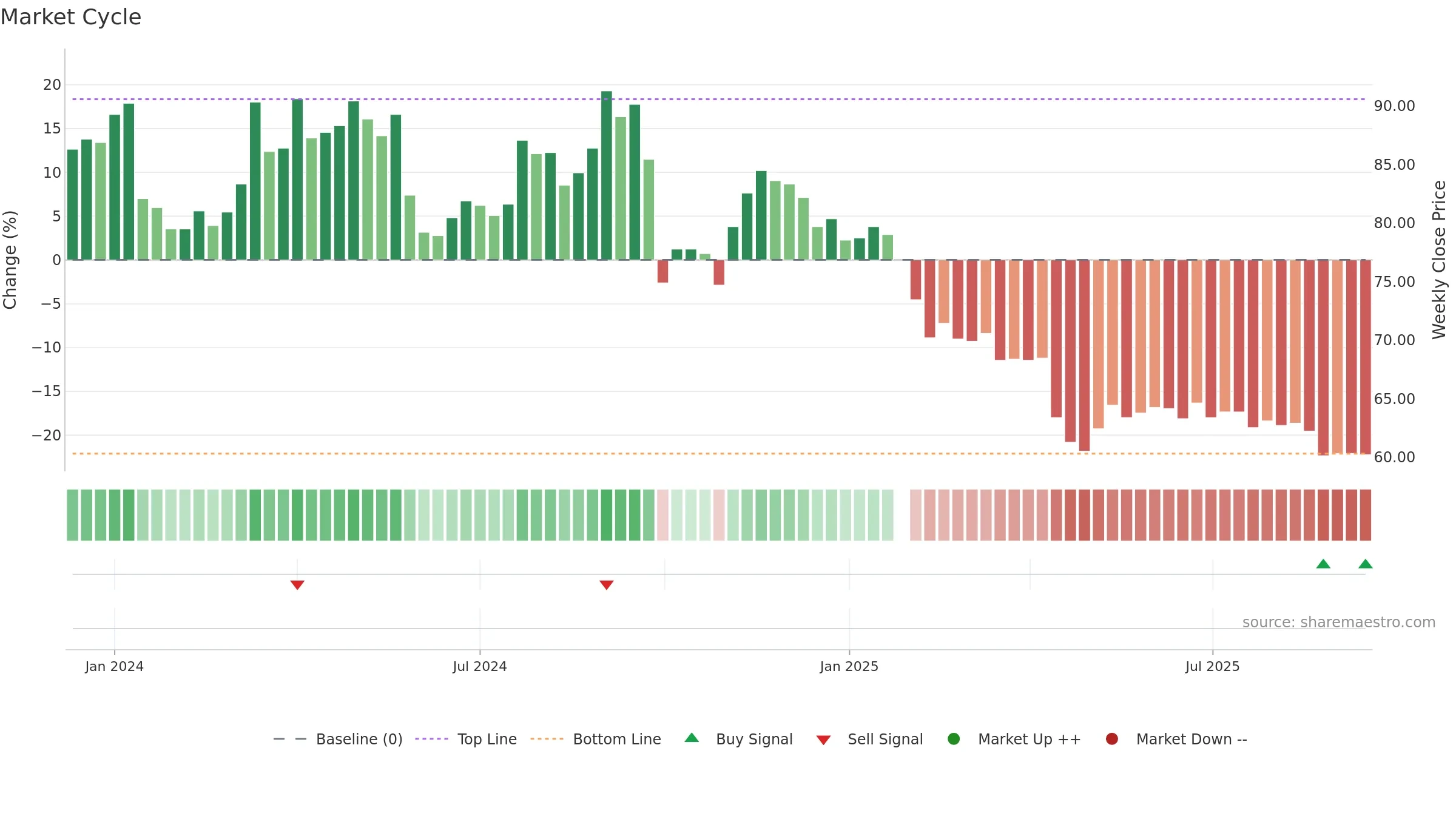Click the 20 percent tick label
This screenshot has height=819, width=1456.
(52, 85)
